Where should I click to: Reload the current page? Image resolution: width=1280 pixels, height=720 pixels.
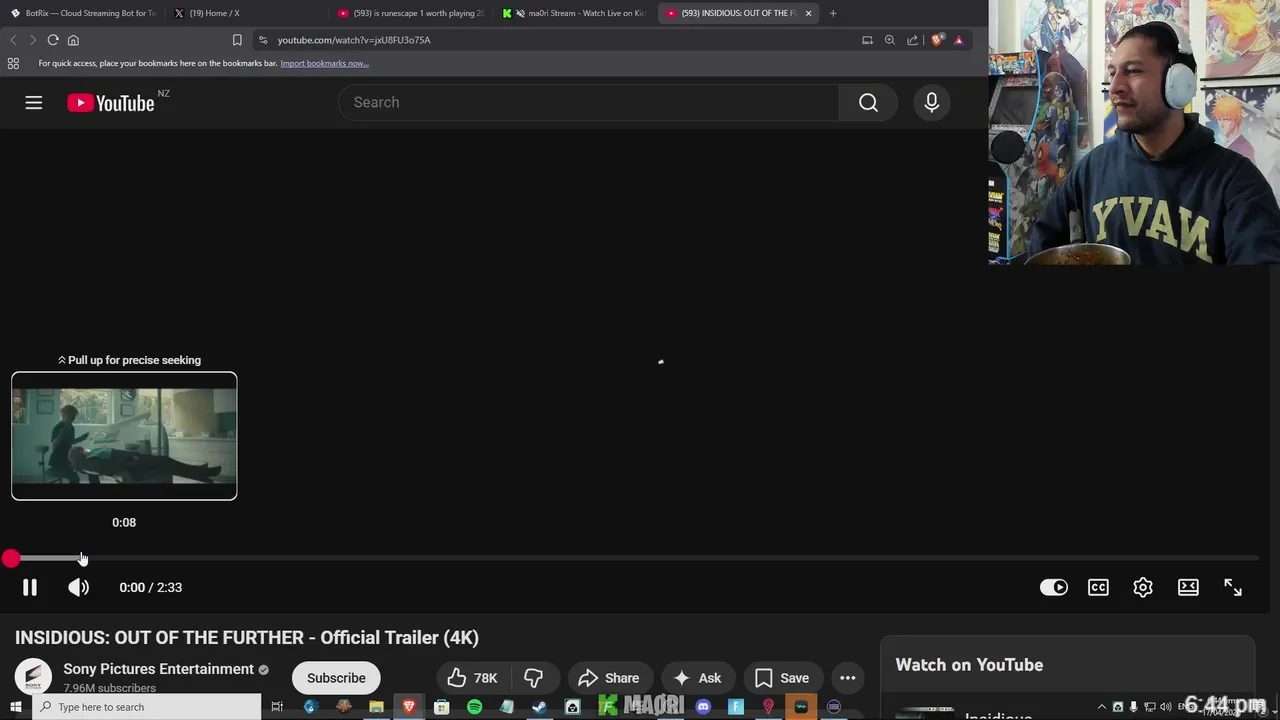[53, 40]
